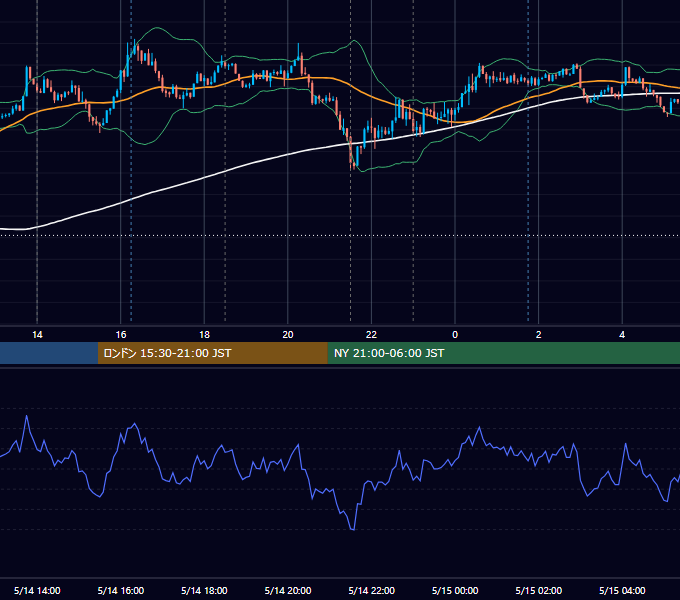Select the London 15:30-21:00 JST session band
The image size is (680, 600).
point(212,353)
